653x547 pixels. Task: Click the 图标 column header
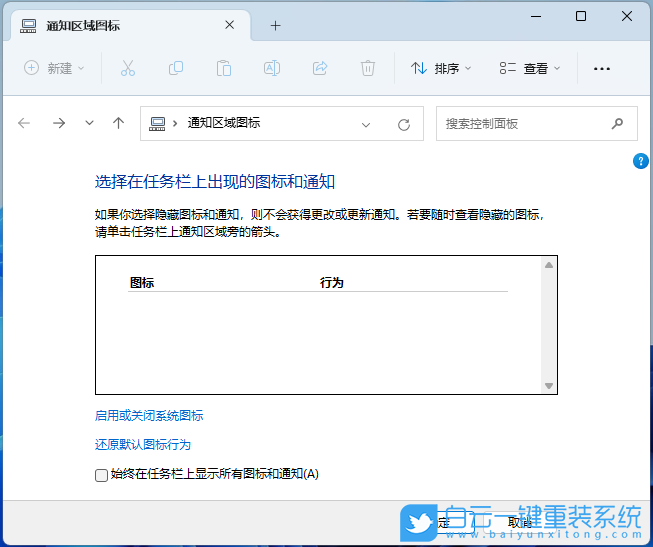click(x=142, y=282)
